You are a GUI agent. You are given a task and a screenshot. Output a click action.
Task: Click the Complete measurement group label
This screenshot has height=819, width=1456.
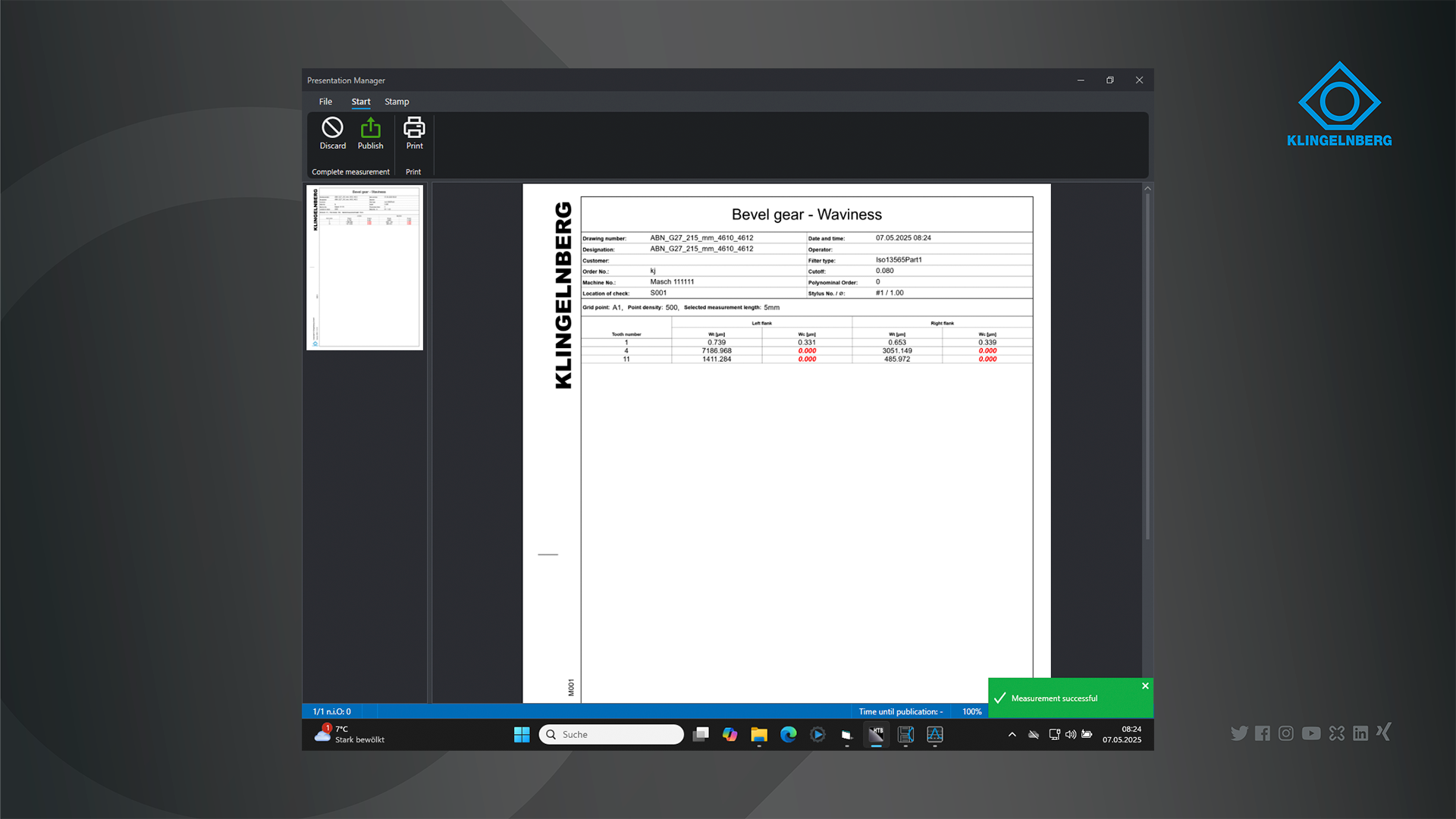[350, 172]
